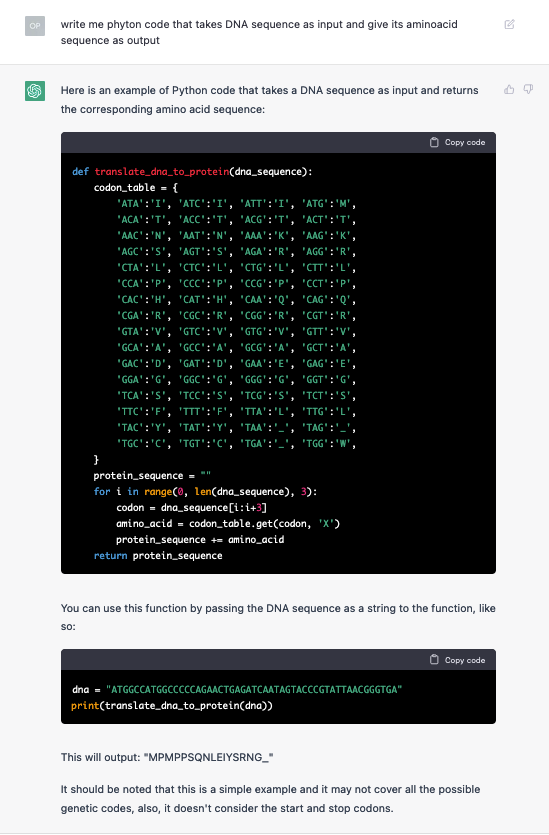Click the amino_acid = codon_table.get line
The width and height of the screenshot is (549, 835).
point(228,523)
